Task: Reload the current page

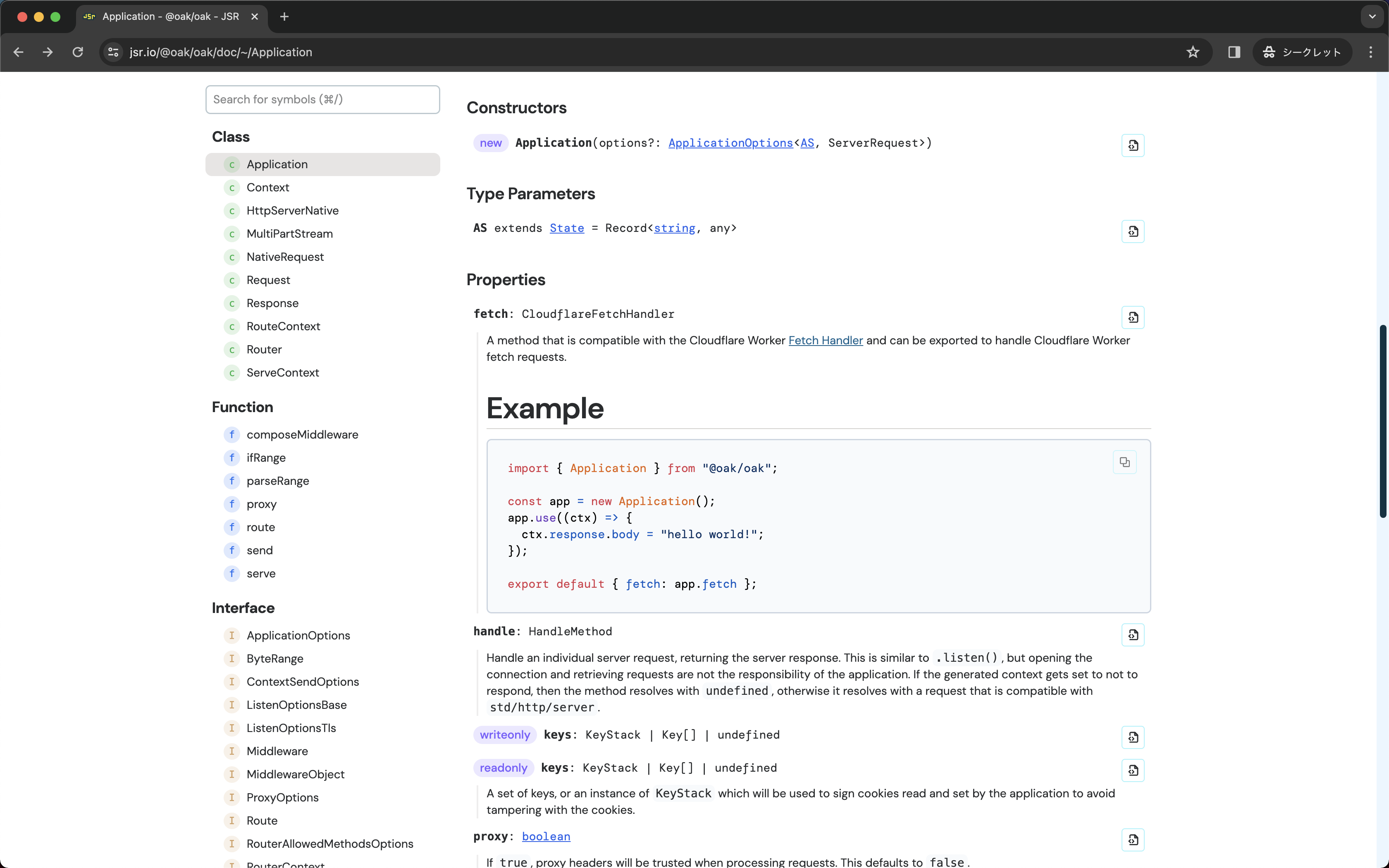Action: [77, 52]
